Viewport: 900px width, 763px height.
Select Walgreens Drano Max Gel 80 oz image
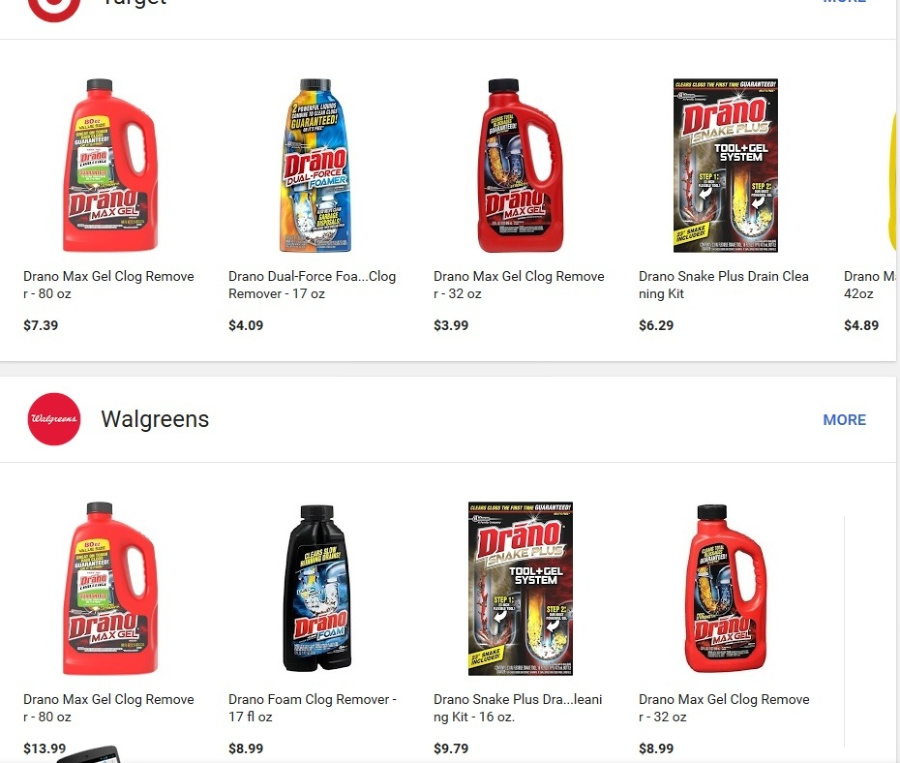tap(110, 588)
